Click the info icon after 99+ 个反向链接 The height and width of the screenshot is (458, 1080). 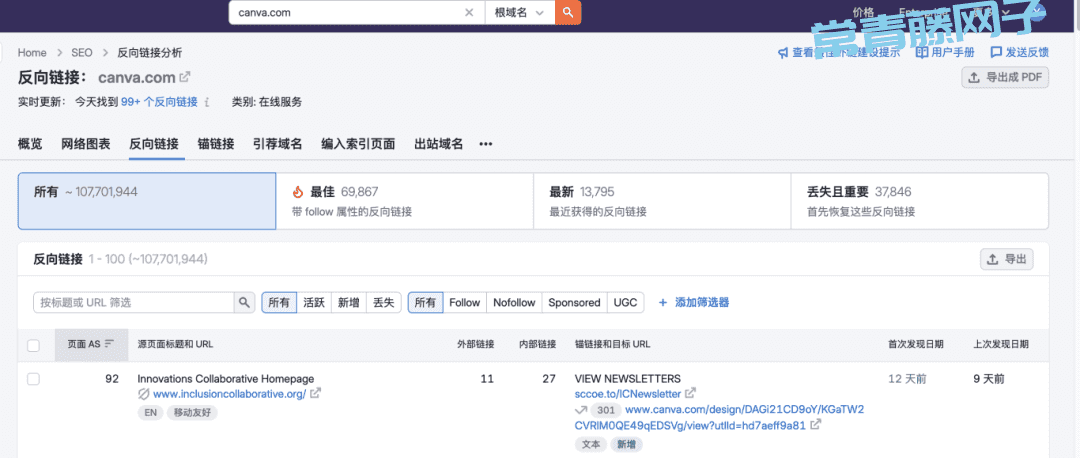(207, 102)
